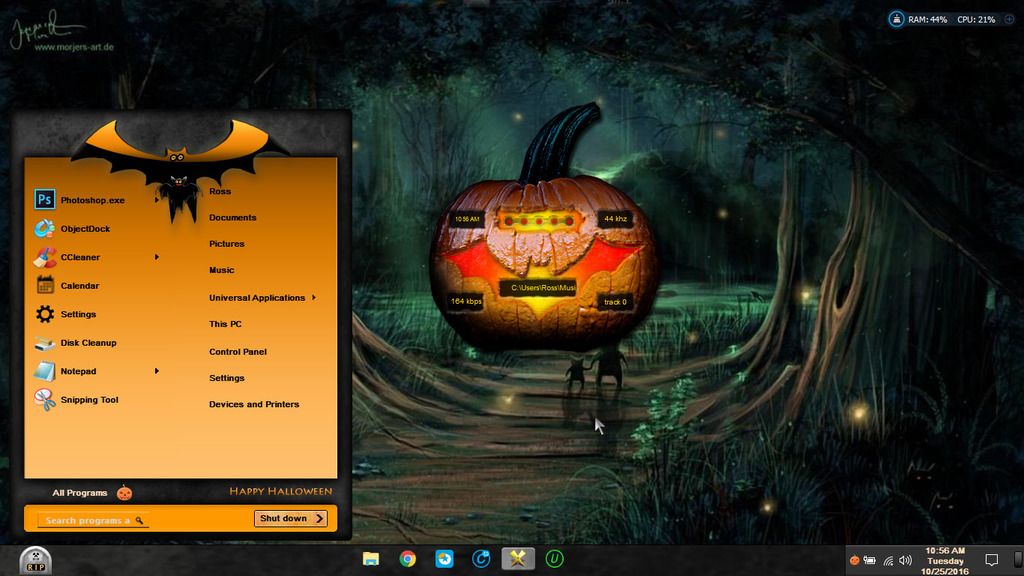Expand the Universal Applications submenu
This screenshot has width=1024, height=576.
(314, 297)
